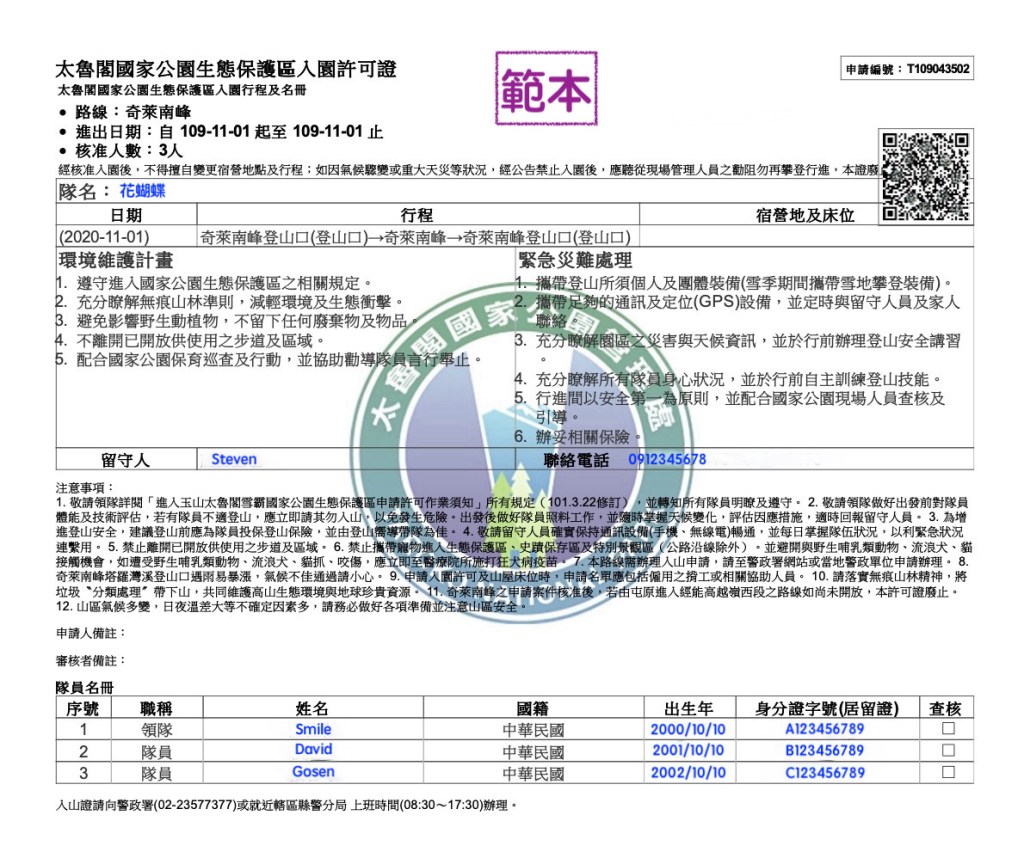This screenshot has height=858, width=1024.
Task: Tick the 查核 checkbox in David's row
Action: pos(948,750)
